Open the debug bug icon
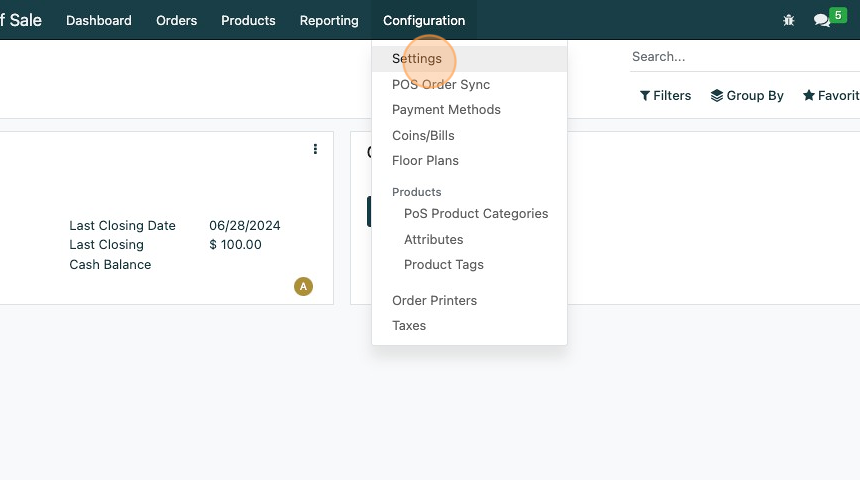This screenshot has width=860, height=480. [x=789, y=20]
